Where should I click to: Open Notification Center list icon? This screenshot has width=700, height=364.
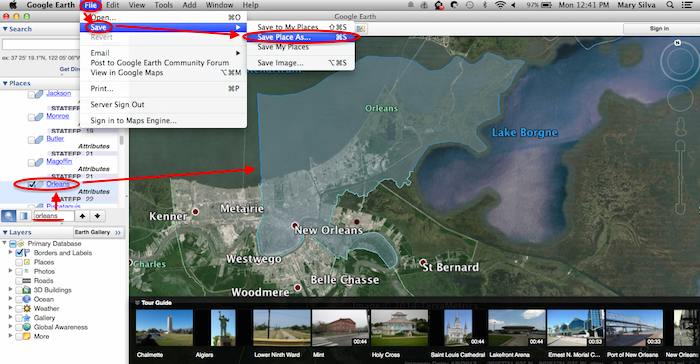coord(688,5)
